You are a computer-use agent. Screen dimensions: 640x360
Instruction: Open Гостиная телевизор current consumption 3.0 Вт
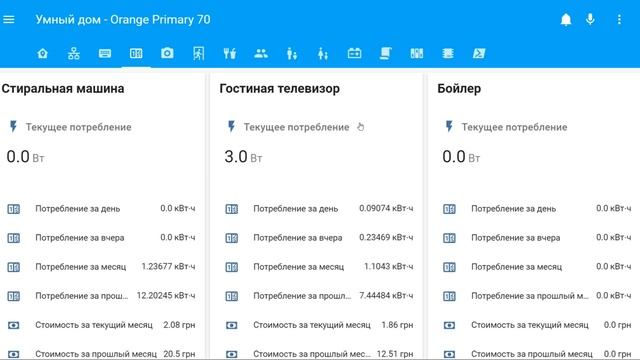pos(243,157)
